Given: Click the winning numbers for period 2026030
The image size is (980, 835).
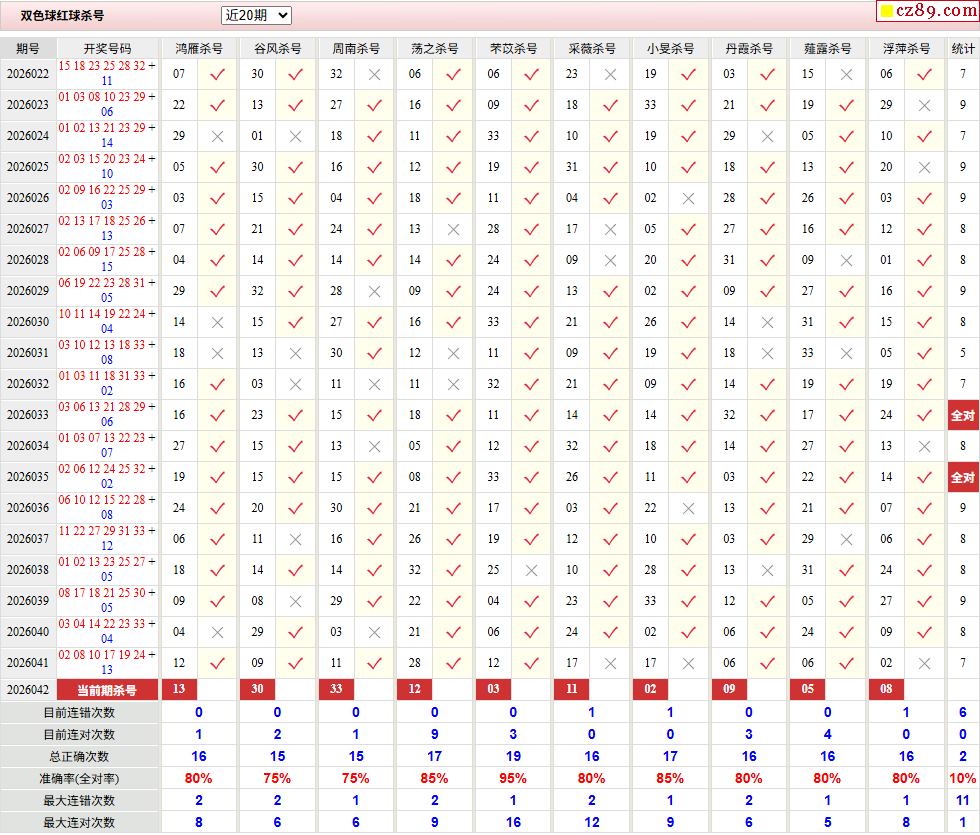Looking at the screenshot, I should (108, 321).
